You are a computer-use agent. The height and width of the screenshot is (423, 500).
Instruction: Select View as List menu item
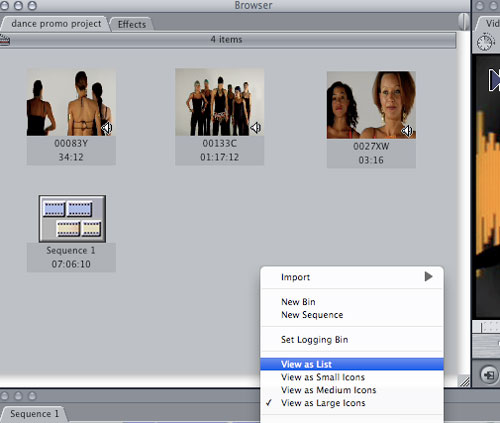point(352,364)
